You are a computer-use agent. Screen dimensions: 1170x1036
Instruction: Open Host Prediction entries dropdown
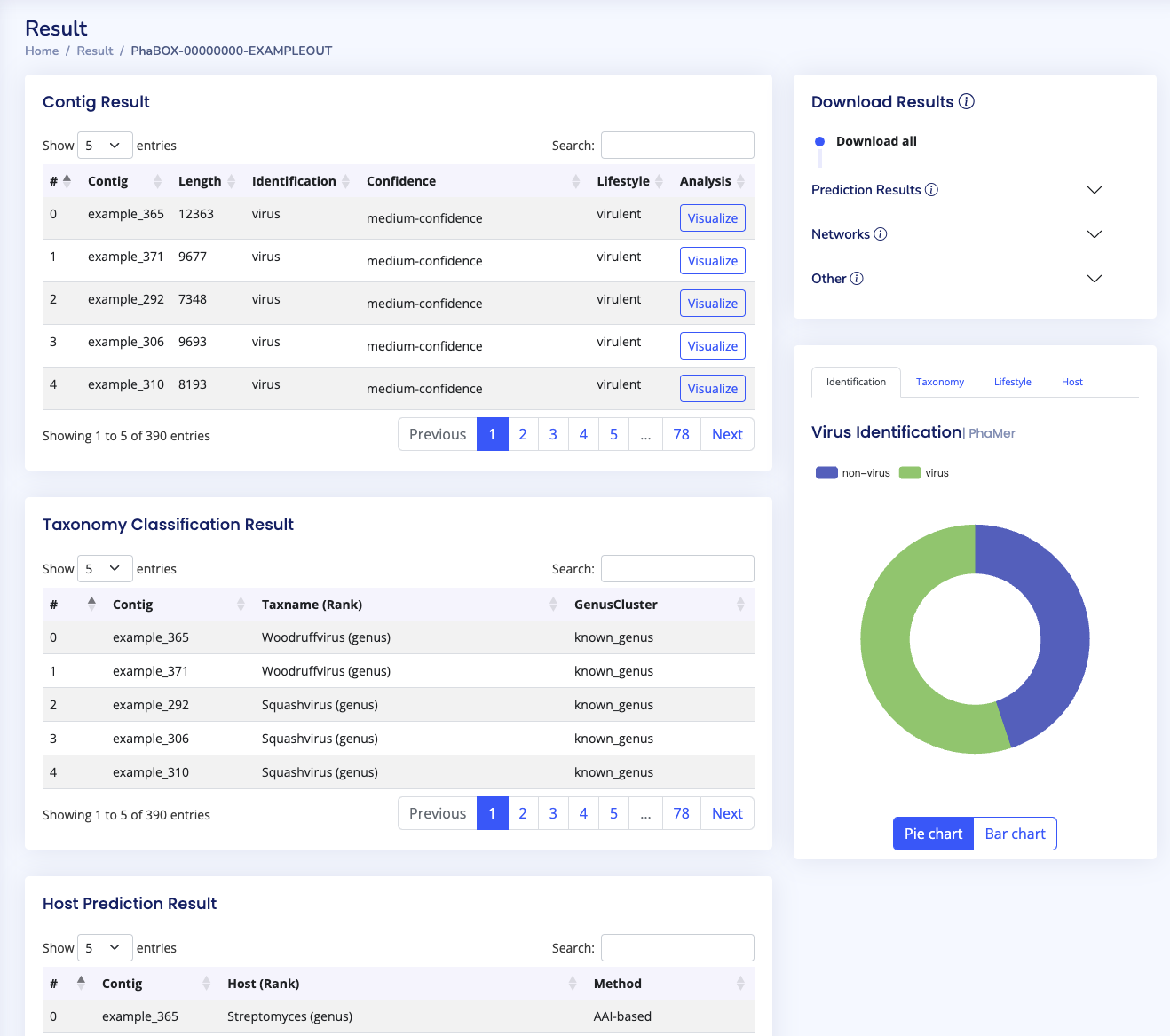click(x=105, y=947)
